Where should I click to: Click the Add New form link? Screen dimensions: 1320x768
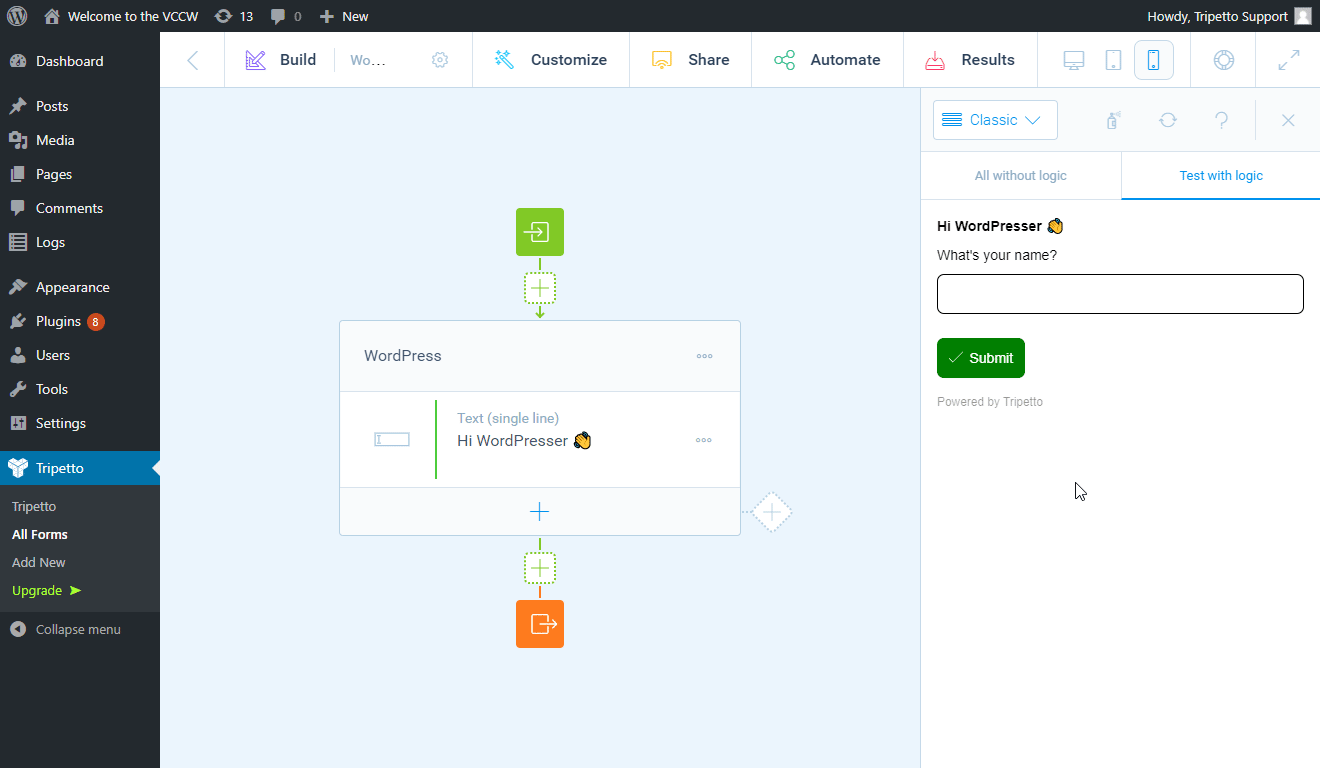pos(39,562)
